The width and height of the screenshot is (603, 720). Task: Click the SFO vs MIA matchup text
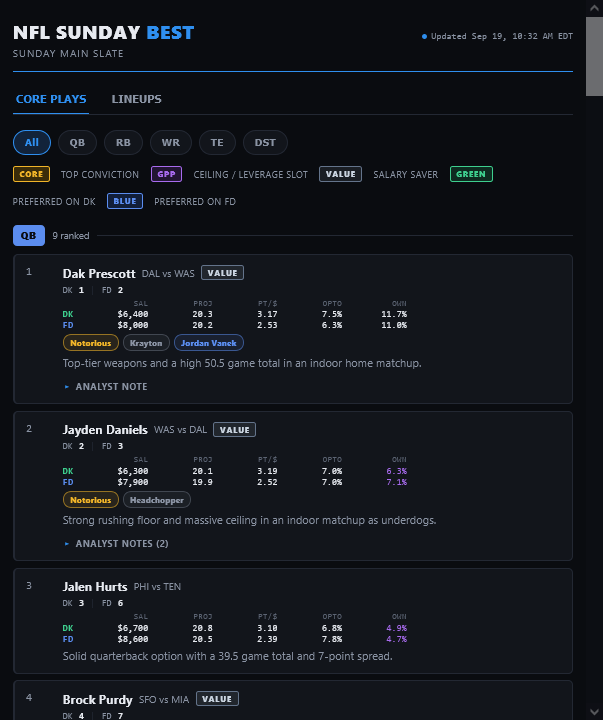(164, 700)
